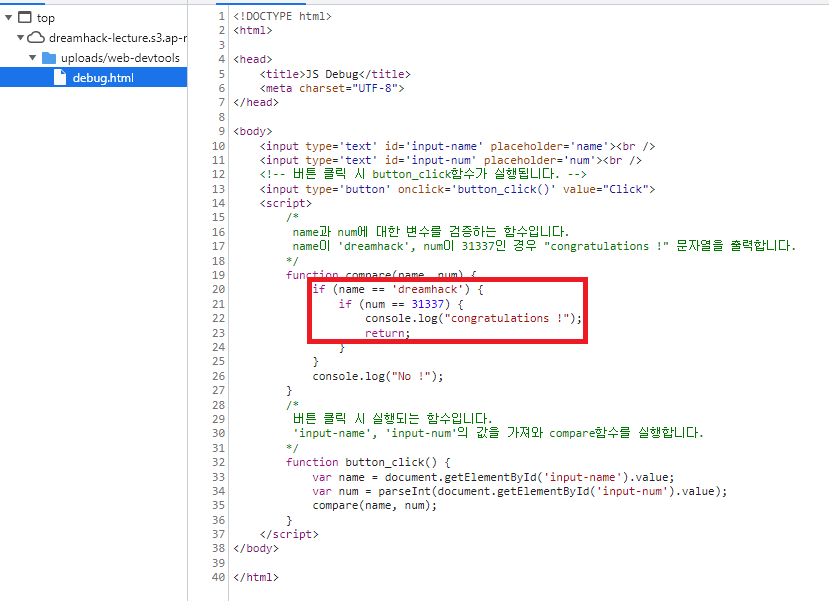Click "congratulations !" string in console.log
829x601 pixels.
click(506, 318)
